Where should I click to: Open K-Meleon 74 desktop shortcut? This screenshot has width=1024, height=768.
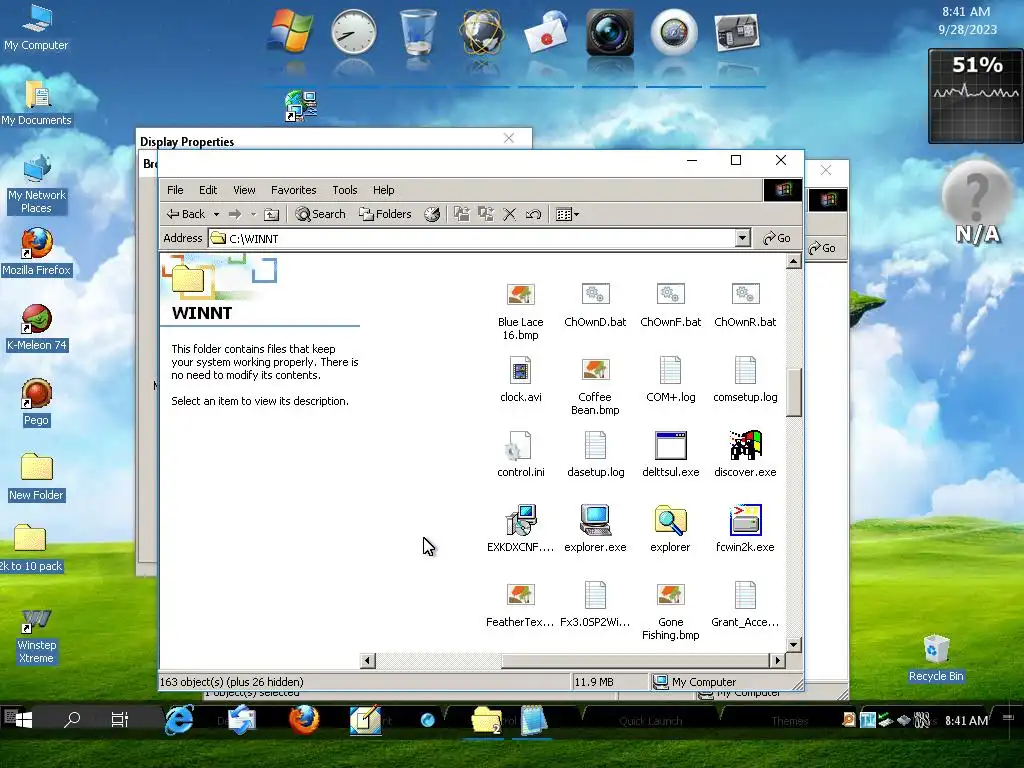[x=36, y=328]
